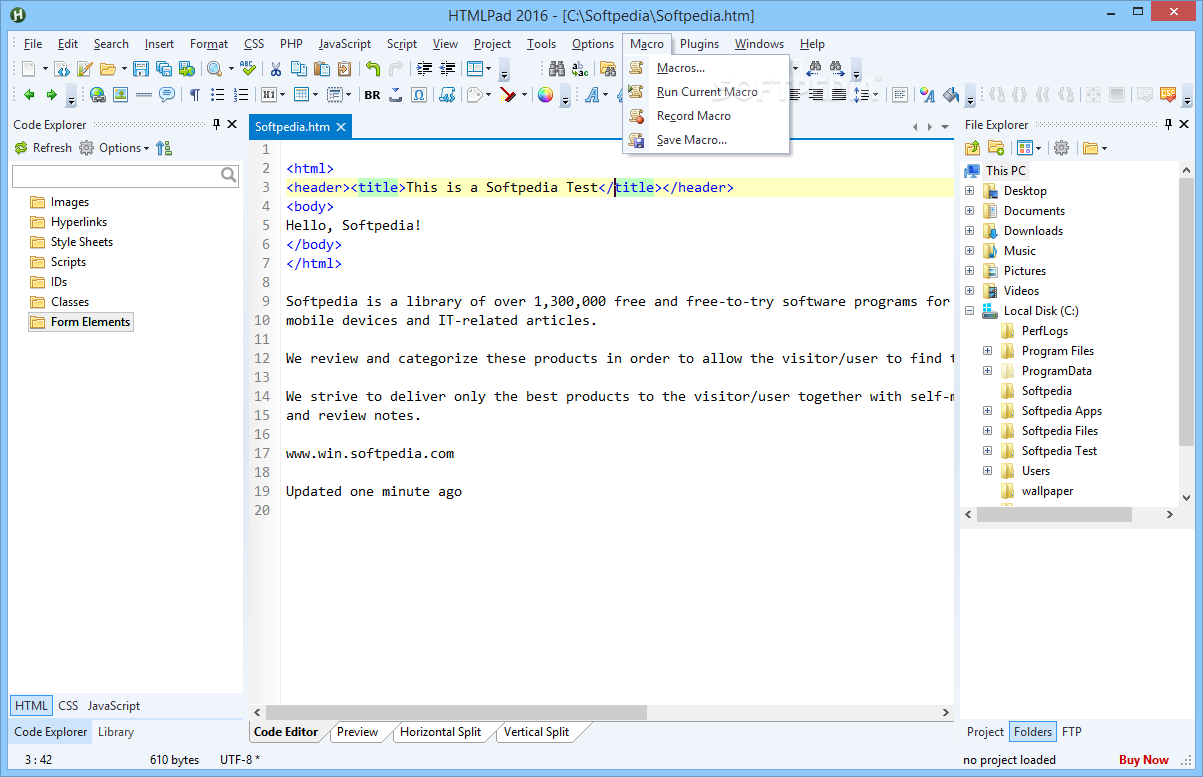The height and width of the screenshot is (777, 1203).
Task: Pin the Code Explorer panel
Action: tap(216, 124)
